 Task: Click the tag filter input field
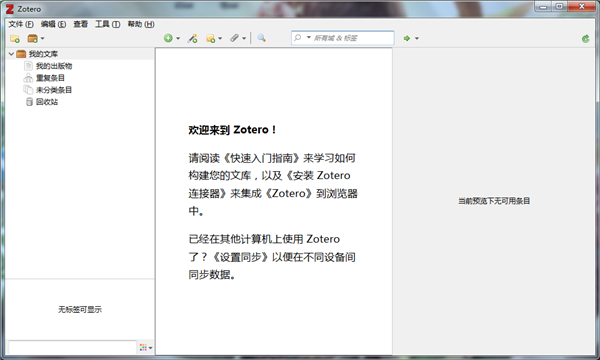(72, 347)
